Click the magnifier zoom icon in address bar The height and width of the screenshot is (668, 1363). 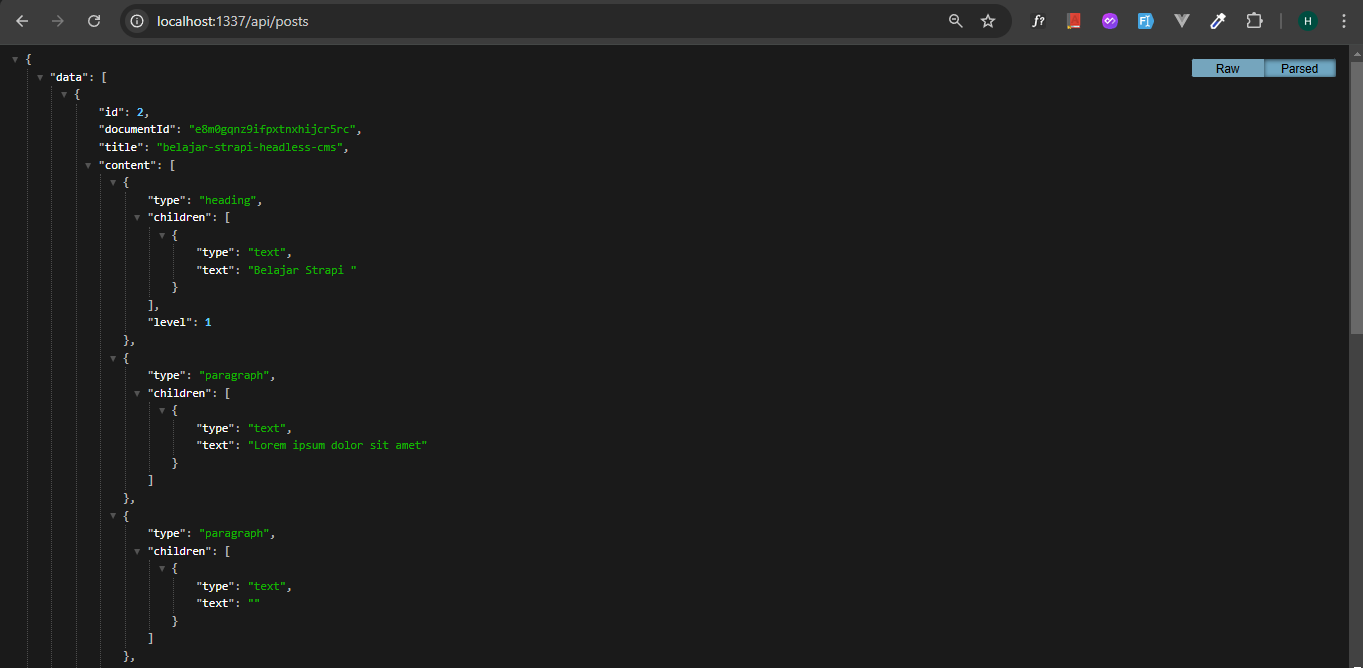[x=955, y=20]
